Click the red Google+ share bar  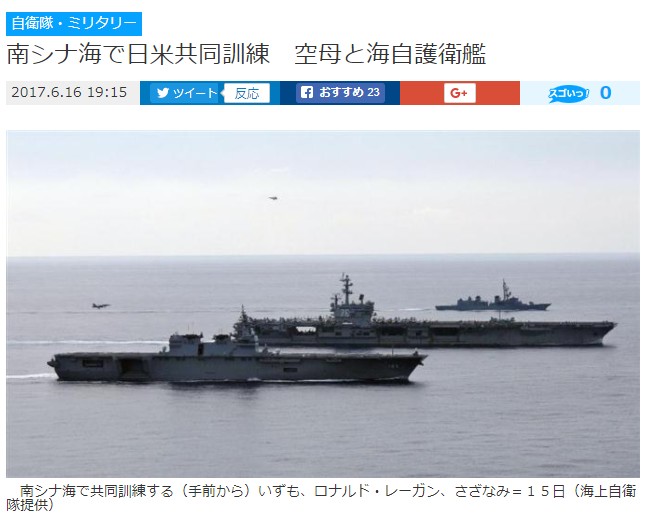pyautogui.click(x=460, y=93)
